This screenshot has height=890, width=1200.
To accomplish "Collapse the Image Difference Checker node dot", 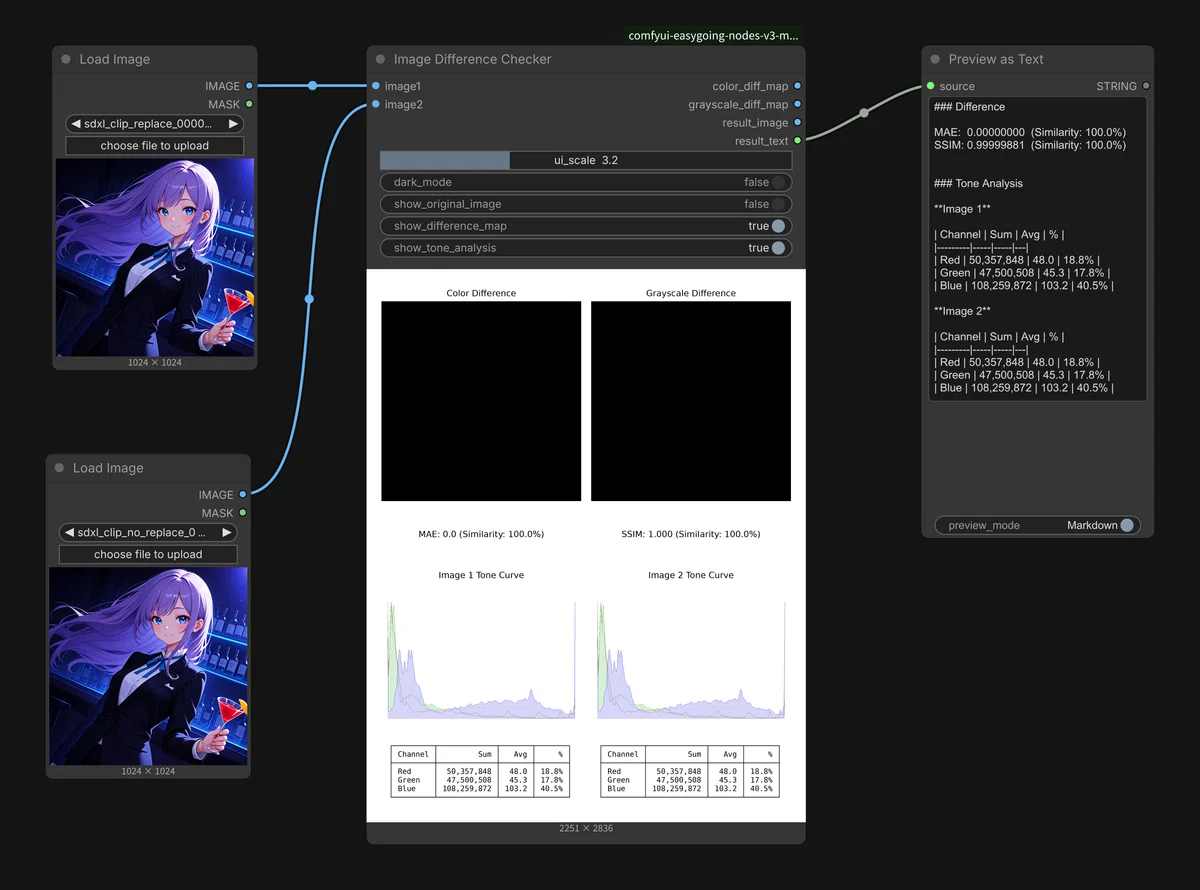I will tap(380, 59).
